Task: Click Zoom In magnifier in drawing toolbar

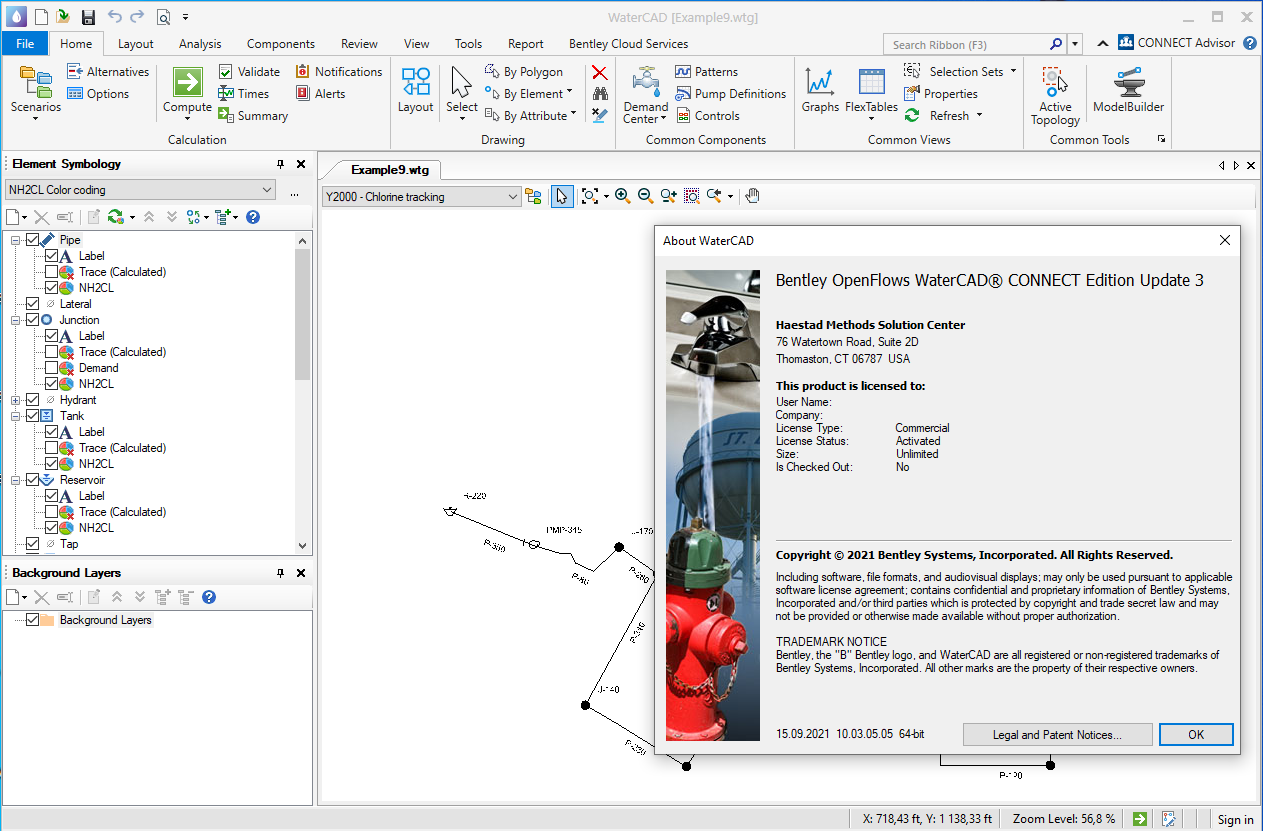Action: [622, 196]
